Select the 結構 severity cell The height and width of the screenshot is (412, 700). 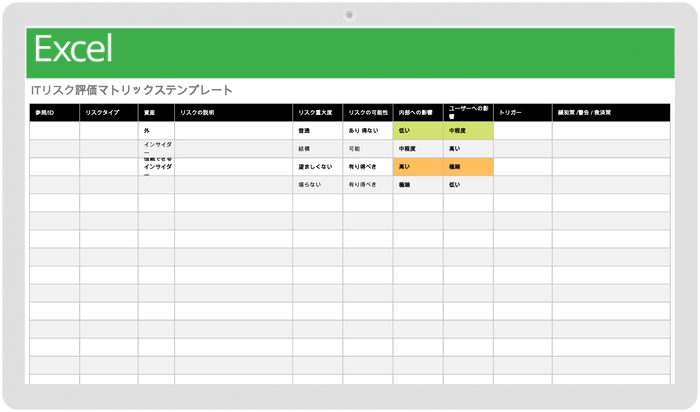[x=317, y=149]
